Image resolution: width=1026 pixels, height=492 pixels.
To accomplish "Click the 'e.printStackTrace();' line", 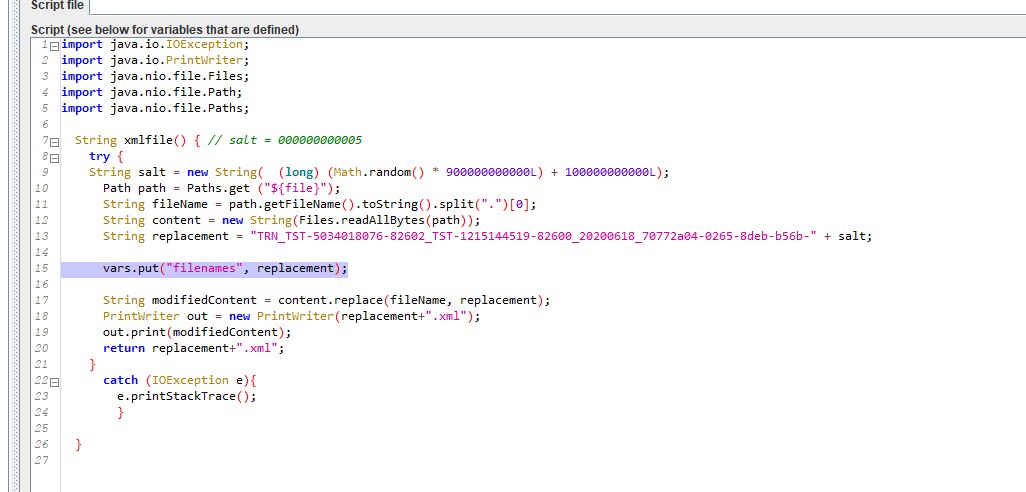I will 186,396.
